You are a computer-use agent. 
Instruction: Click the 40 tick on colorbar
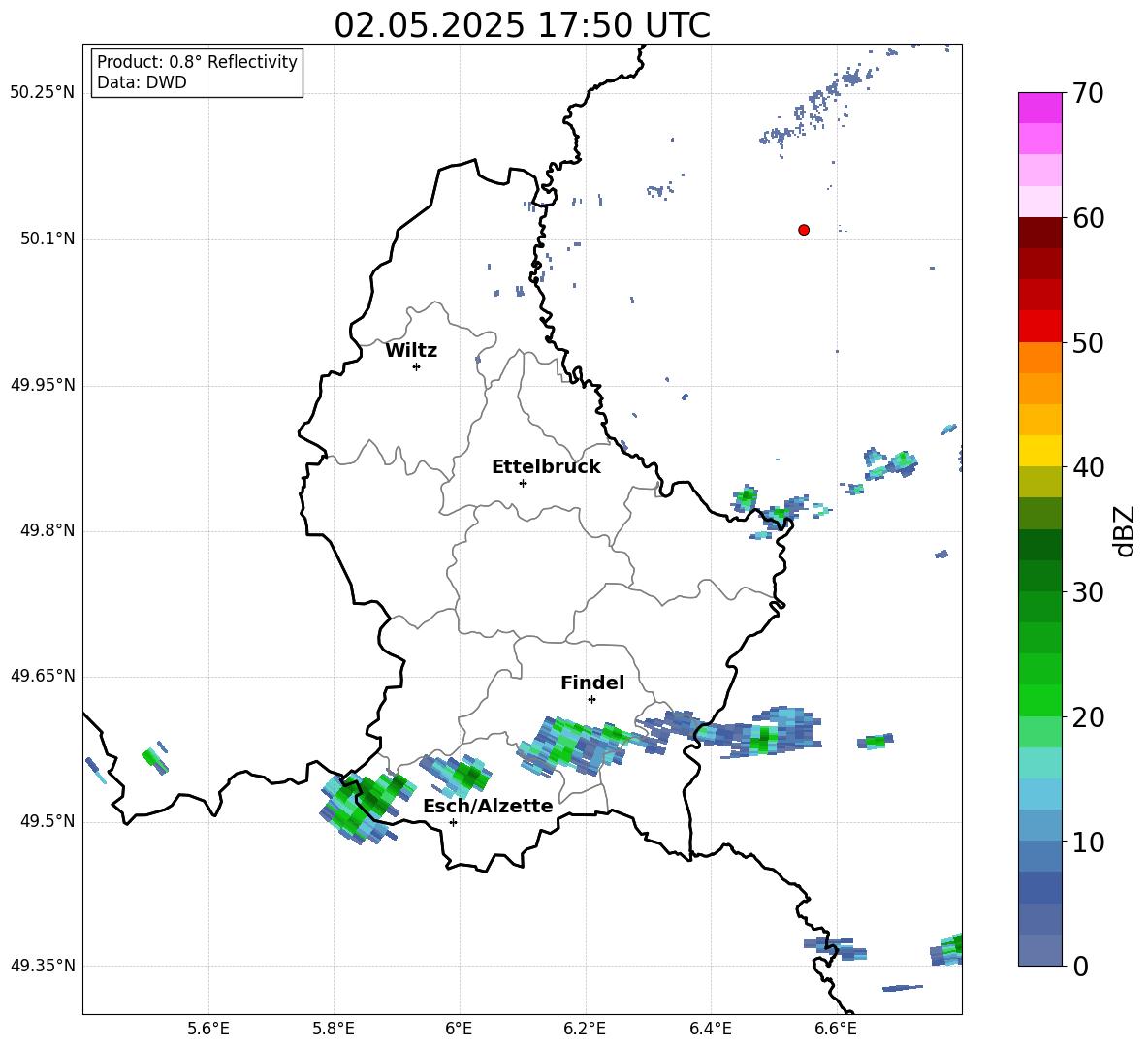point(1088,467)
